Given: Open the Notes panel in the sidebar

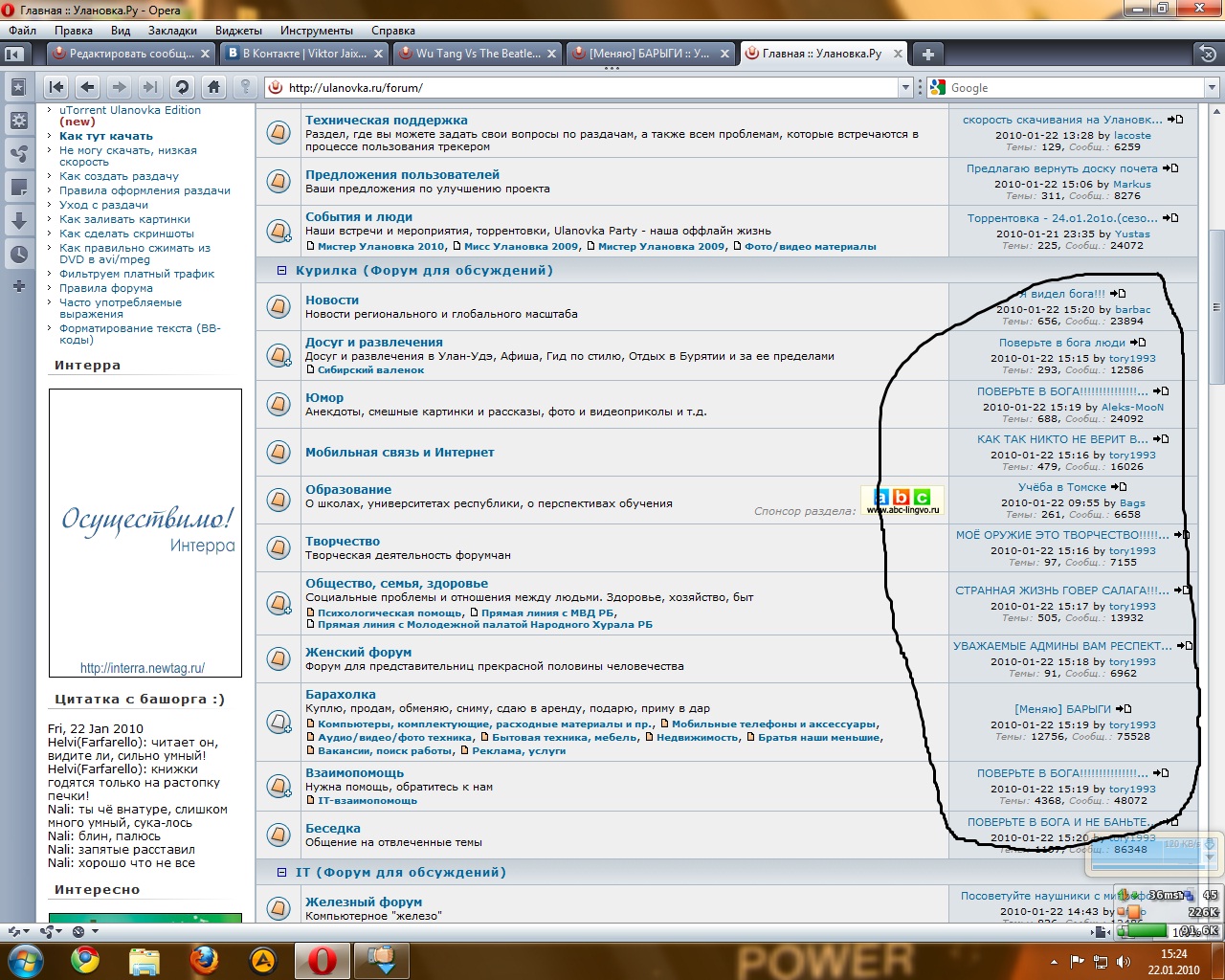Looking at the screenshot, I should tap(18, 187).
